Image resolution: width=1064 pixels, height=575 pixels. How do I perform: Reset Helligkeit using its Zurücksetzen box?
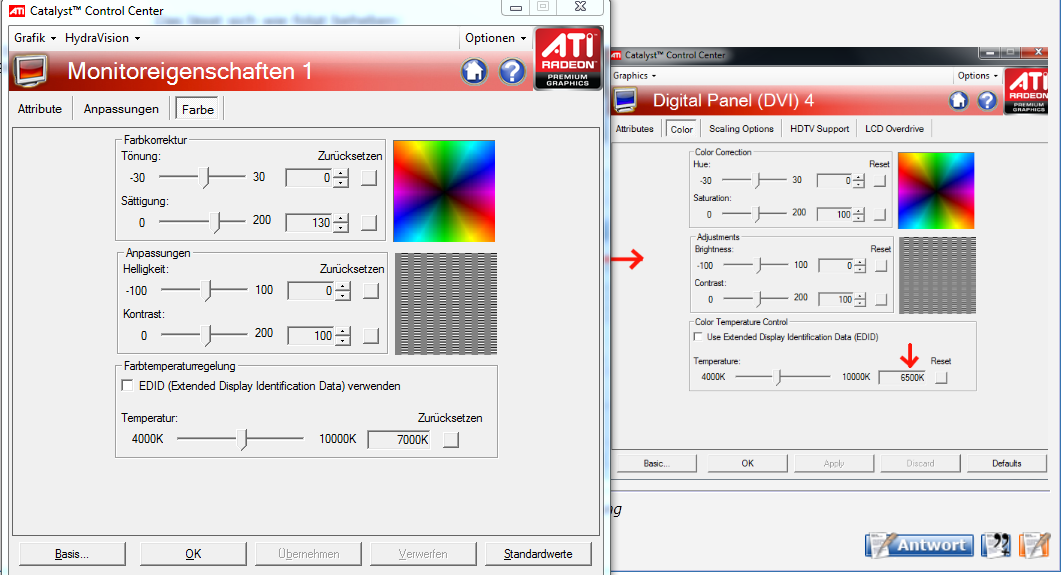click(x=370, y=291)
